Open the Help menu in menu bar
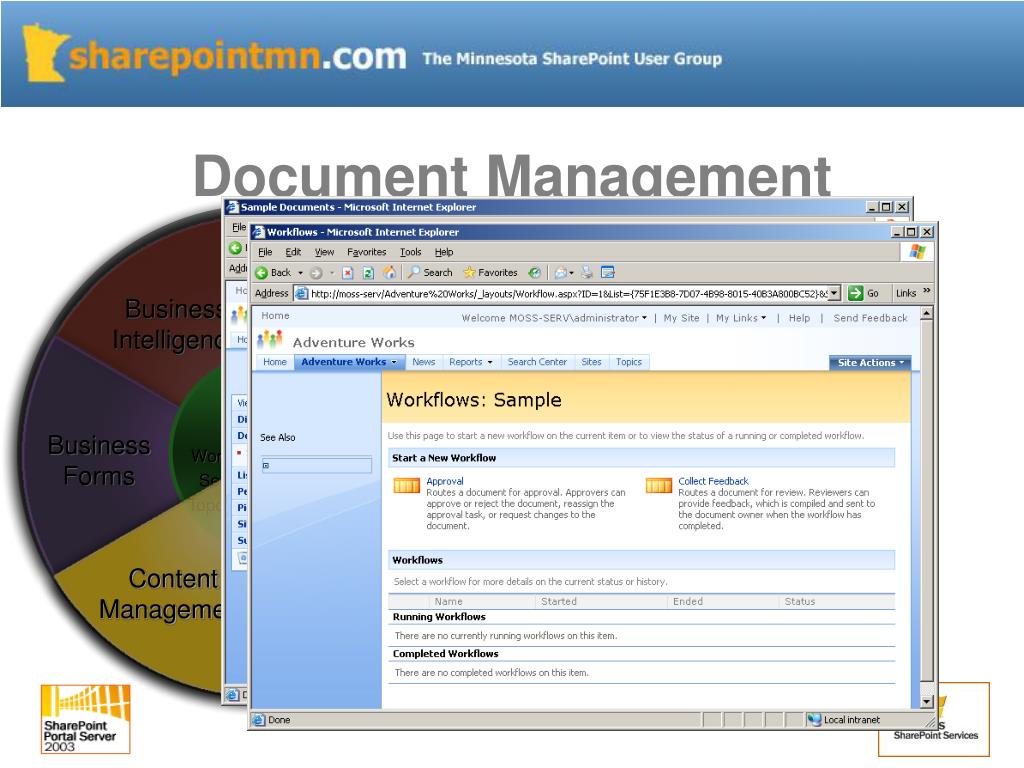Image resolution: width=1024 pixels, height=768 pixels. [x=444, y=252]
